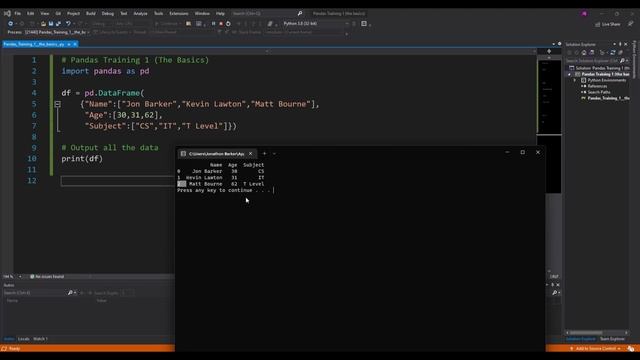Open the terminal tab dropdown chevron
Screen dimensions: 640x360
[274, 153]
